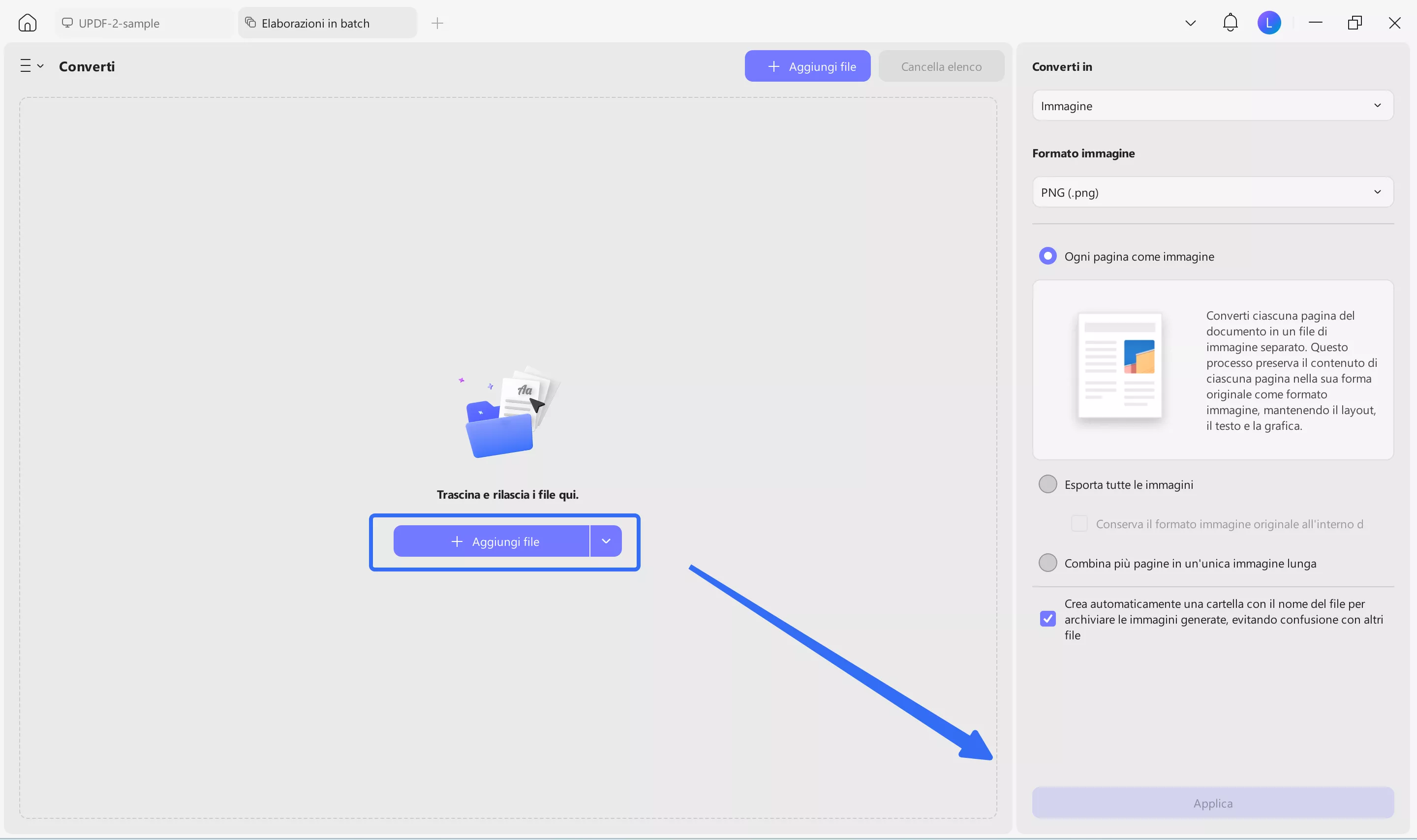
Task: Open the PNG format dropdown
Action: tap(1211, 192)
